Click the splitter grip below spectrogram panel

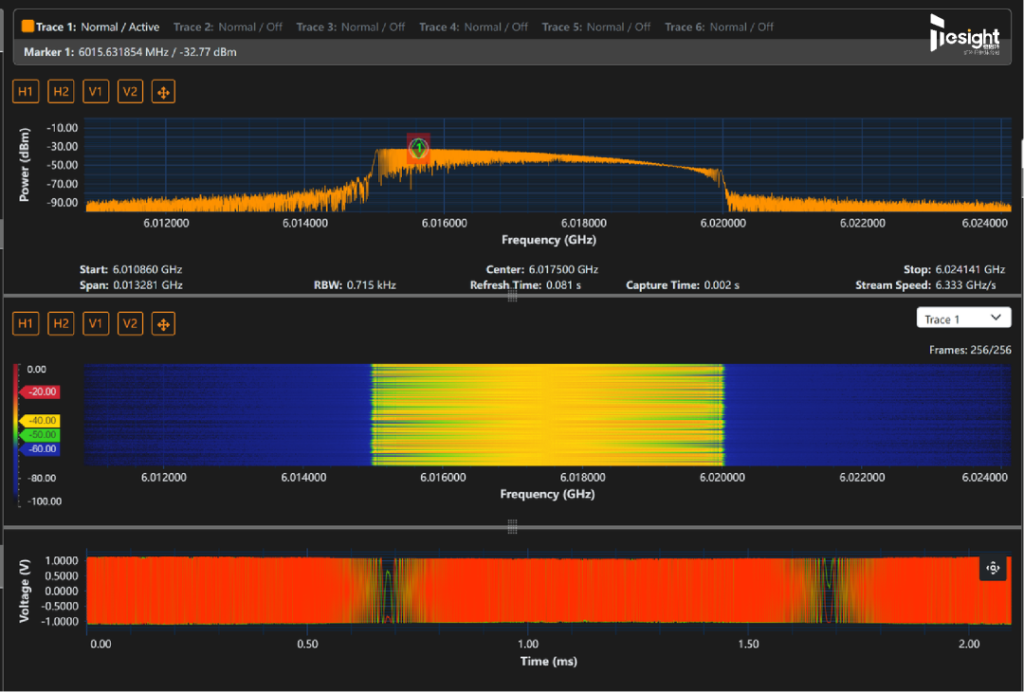tap(513, 526)
